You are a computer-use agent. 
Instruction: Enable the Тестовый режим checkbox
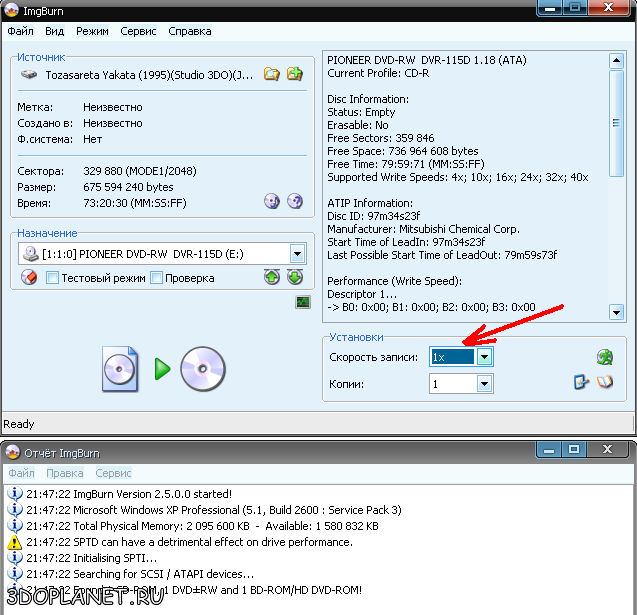tap(52, 278)
